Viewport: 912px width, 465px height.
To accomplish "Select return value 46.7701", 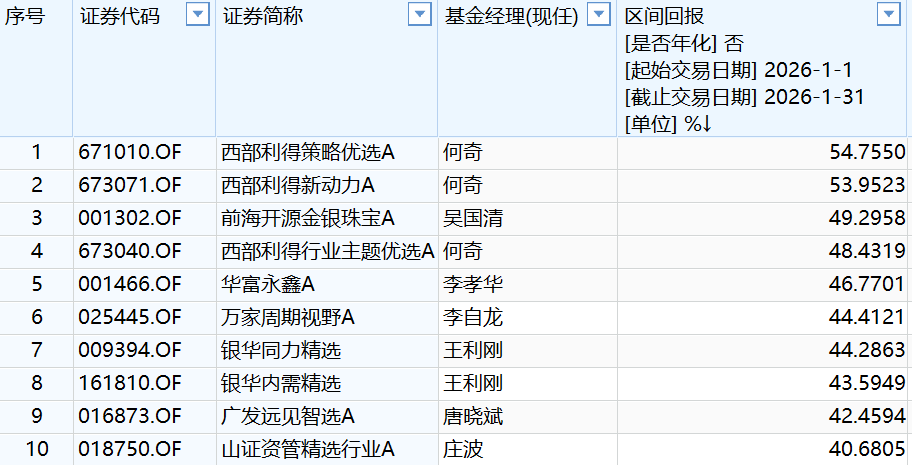I will (867, 284).
